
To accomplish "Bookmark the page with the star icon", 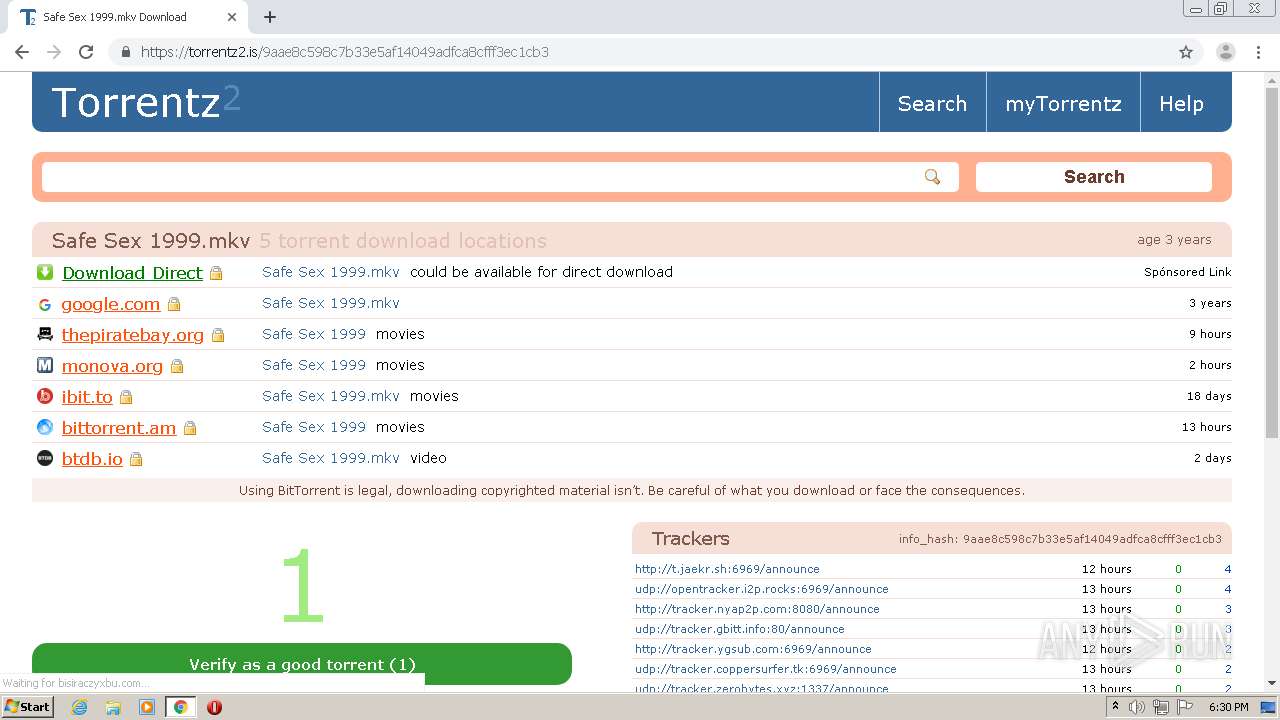I will [x=1186, y=52].
